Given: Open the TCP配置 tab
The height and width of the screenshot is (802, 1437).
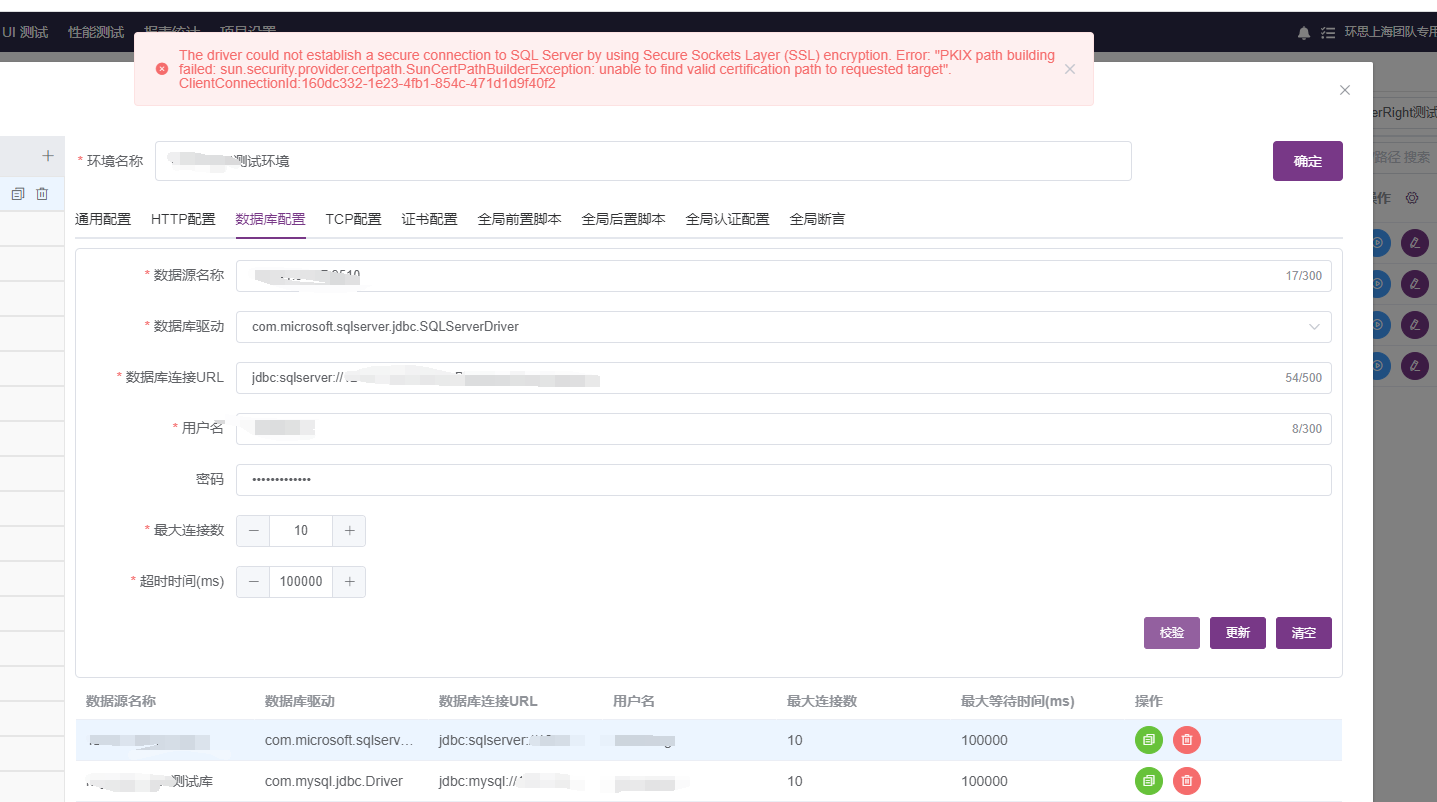Looking at the screenshot, I should coord(353,219).
